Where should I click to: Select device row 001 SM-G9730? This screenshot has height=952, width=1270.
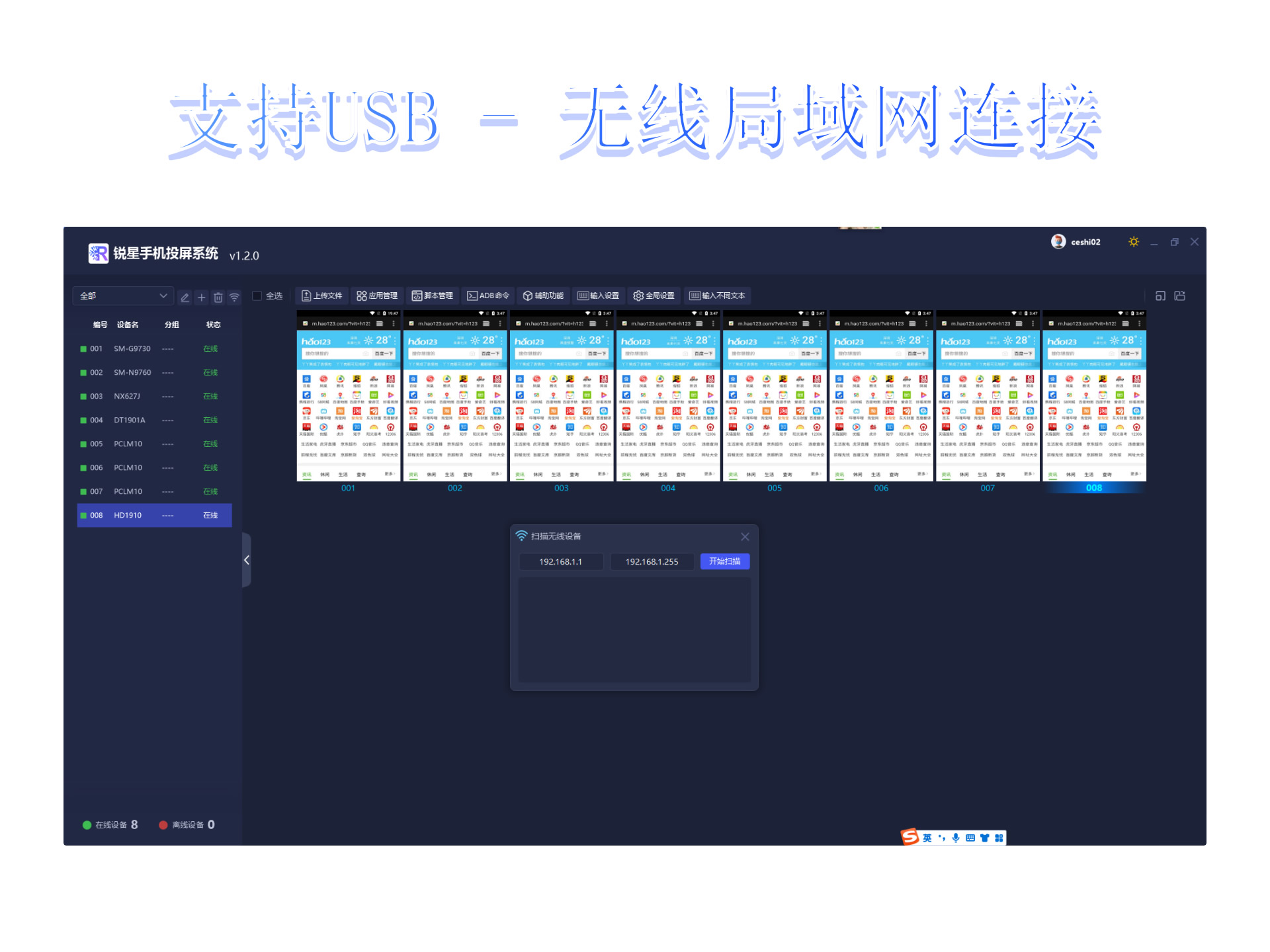154,348
